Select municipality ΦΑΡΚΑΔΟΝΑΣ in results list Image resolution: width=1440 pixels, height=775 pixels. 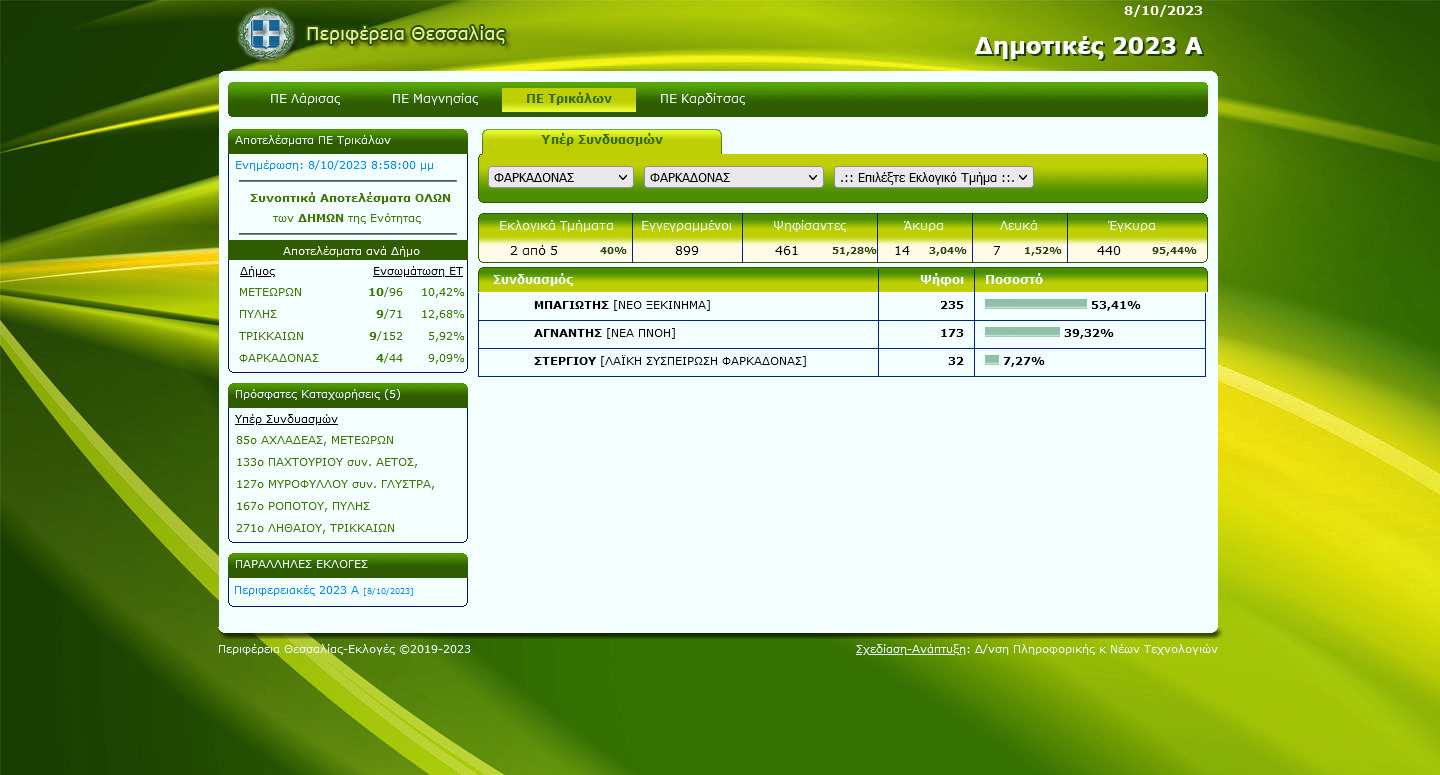[x=279, y=358]
